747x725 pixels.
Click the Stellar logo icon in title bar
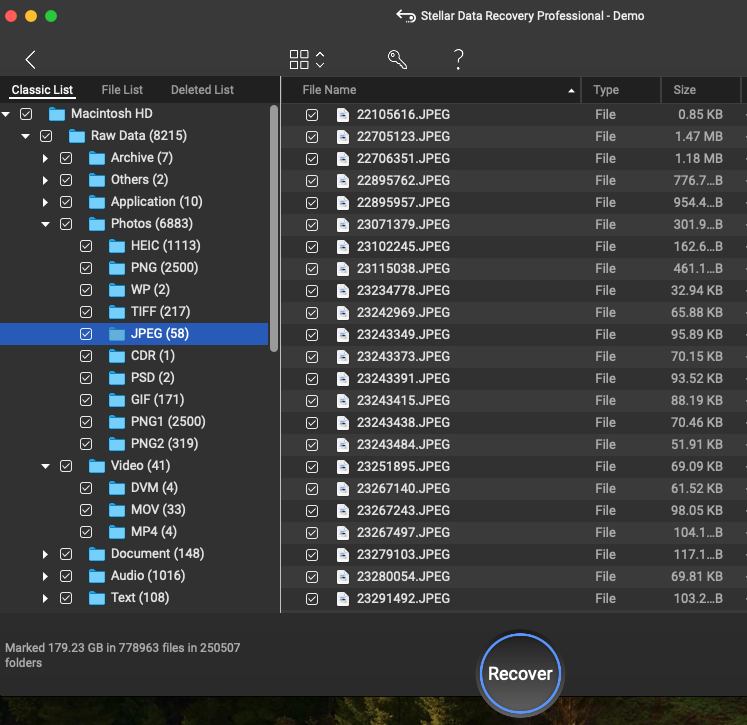[x=406, y=16]
